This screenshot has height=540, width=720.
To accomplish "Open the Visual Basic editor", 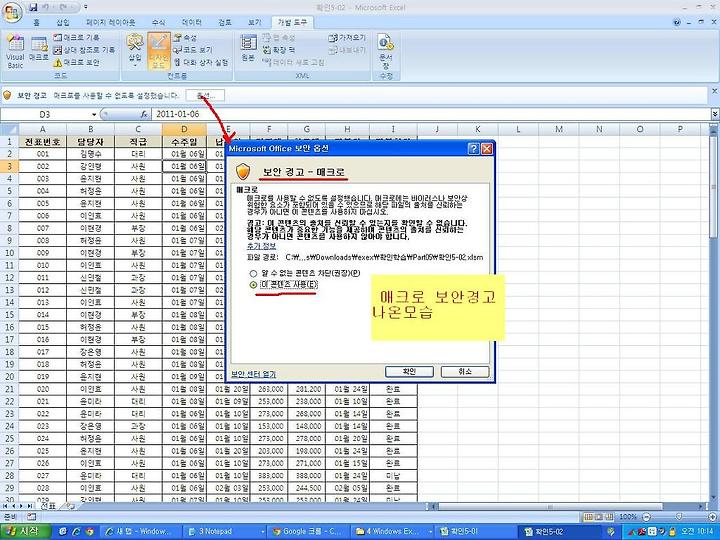I will [x=15, y=52].
